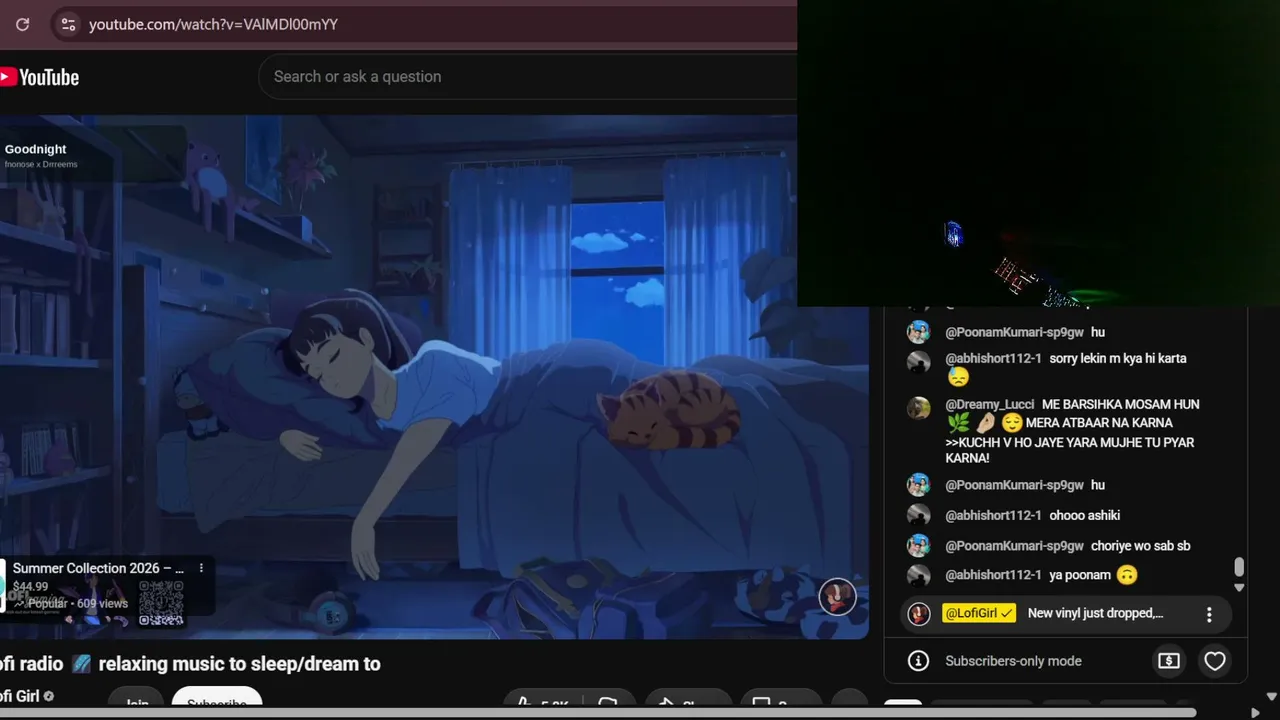Click the verified badge beside Lofi Girl
The width and height of the screenshot is (1280, 720).
(x=49, y=696)
